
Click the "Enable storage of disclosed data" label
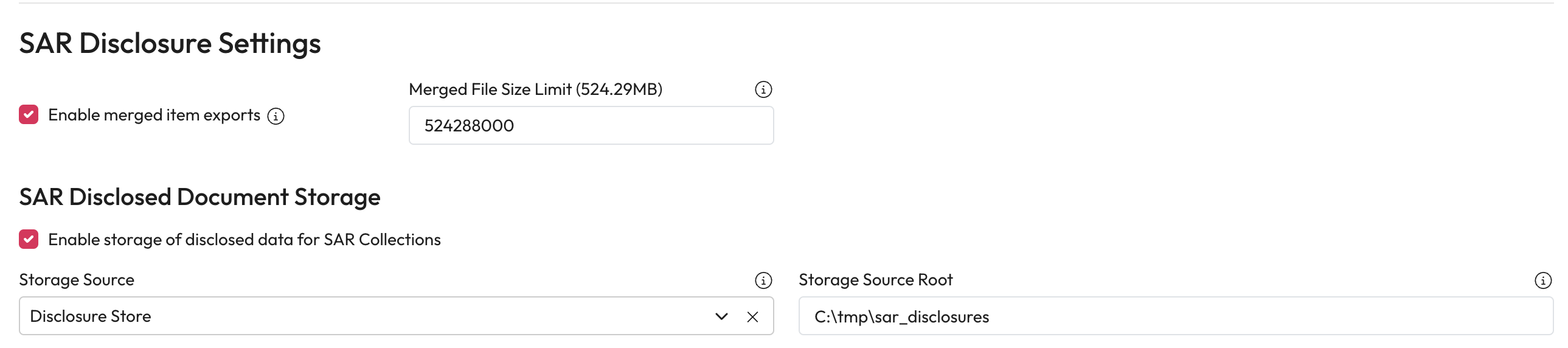pos(244,240)
